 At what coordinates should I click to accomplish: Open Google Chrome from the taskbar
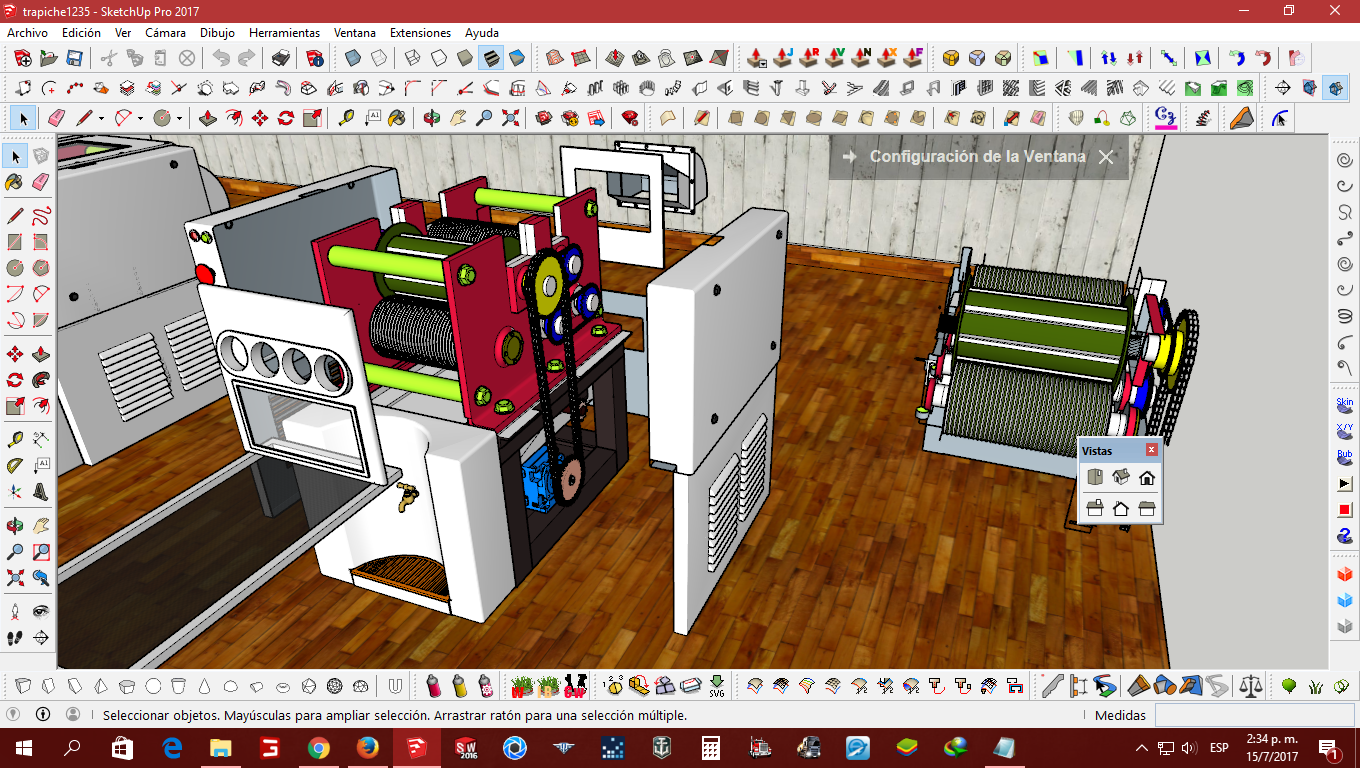click(x=319, y=748)
